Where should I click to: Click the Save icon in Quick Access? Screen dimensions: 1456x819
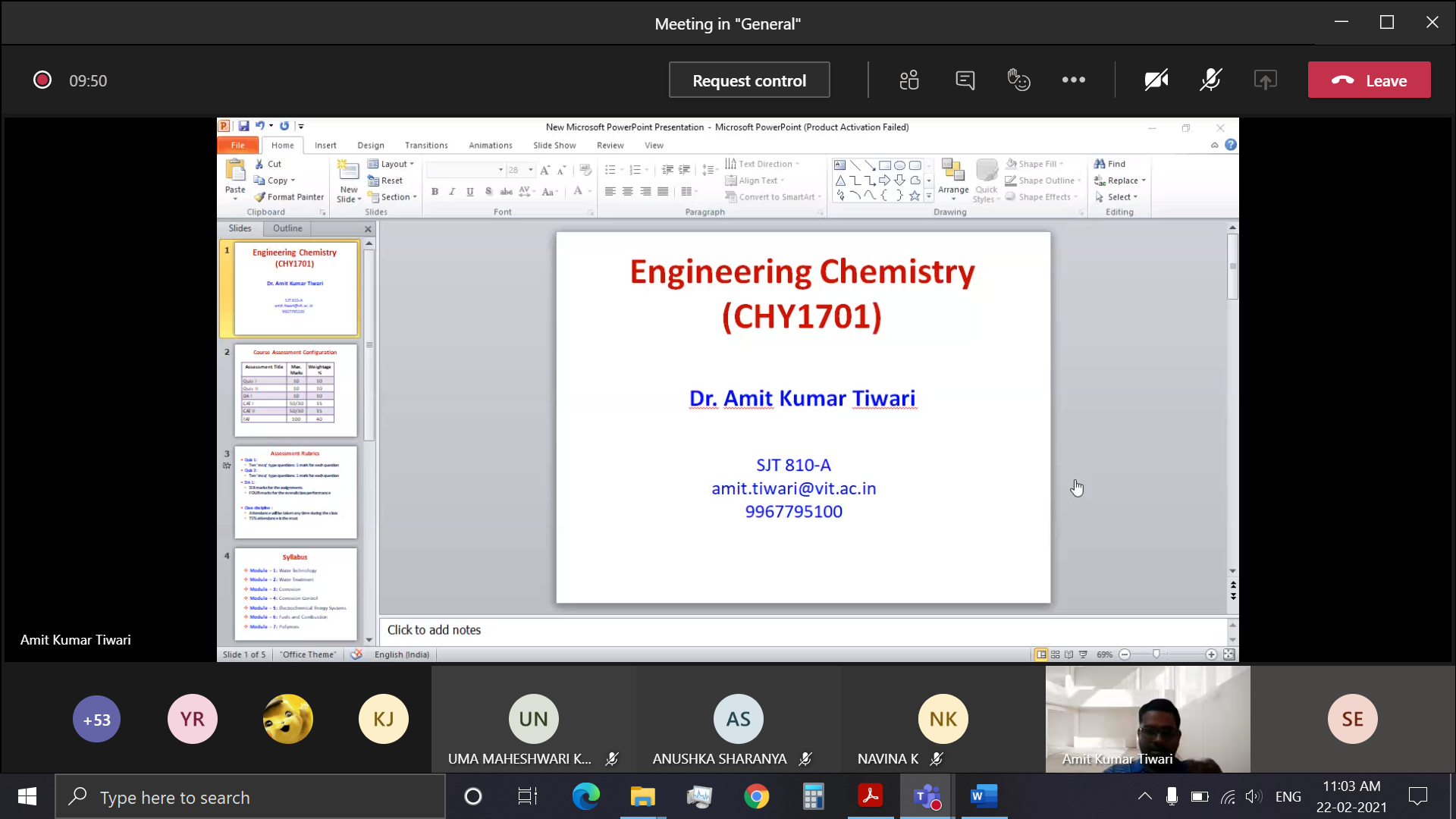tap(243, 126)
